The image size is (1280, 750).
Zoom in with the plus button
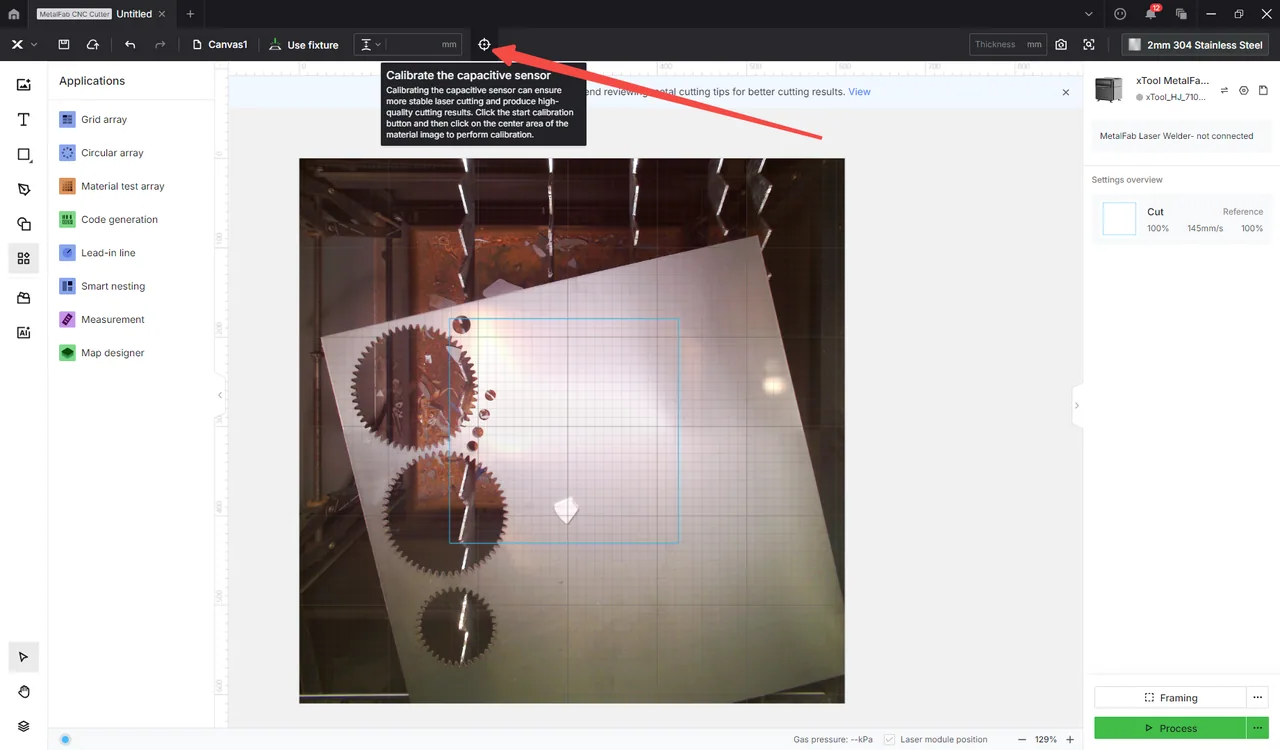(x=1070, y=740)
